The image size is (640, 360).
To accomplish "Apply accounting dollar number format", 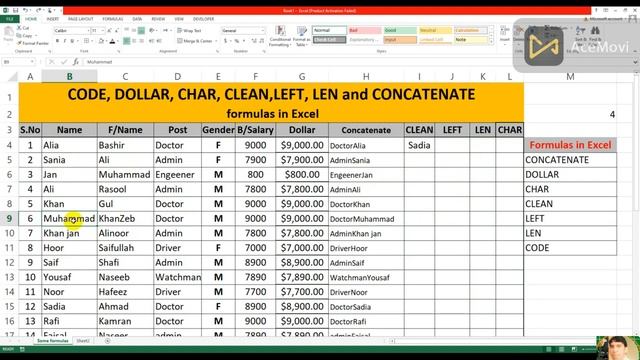I will point(225,41).
